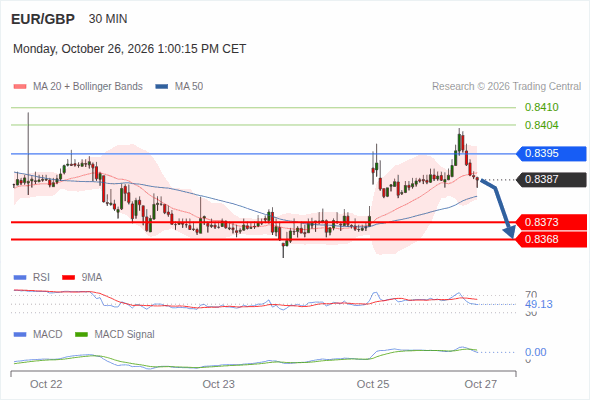Click the RSI 70 level label
Image resolution: width=590 pixels, height=400 pixels.
[531, 294]
